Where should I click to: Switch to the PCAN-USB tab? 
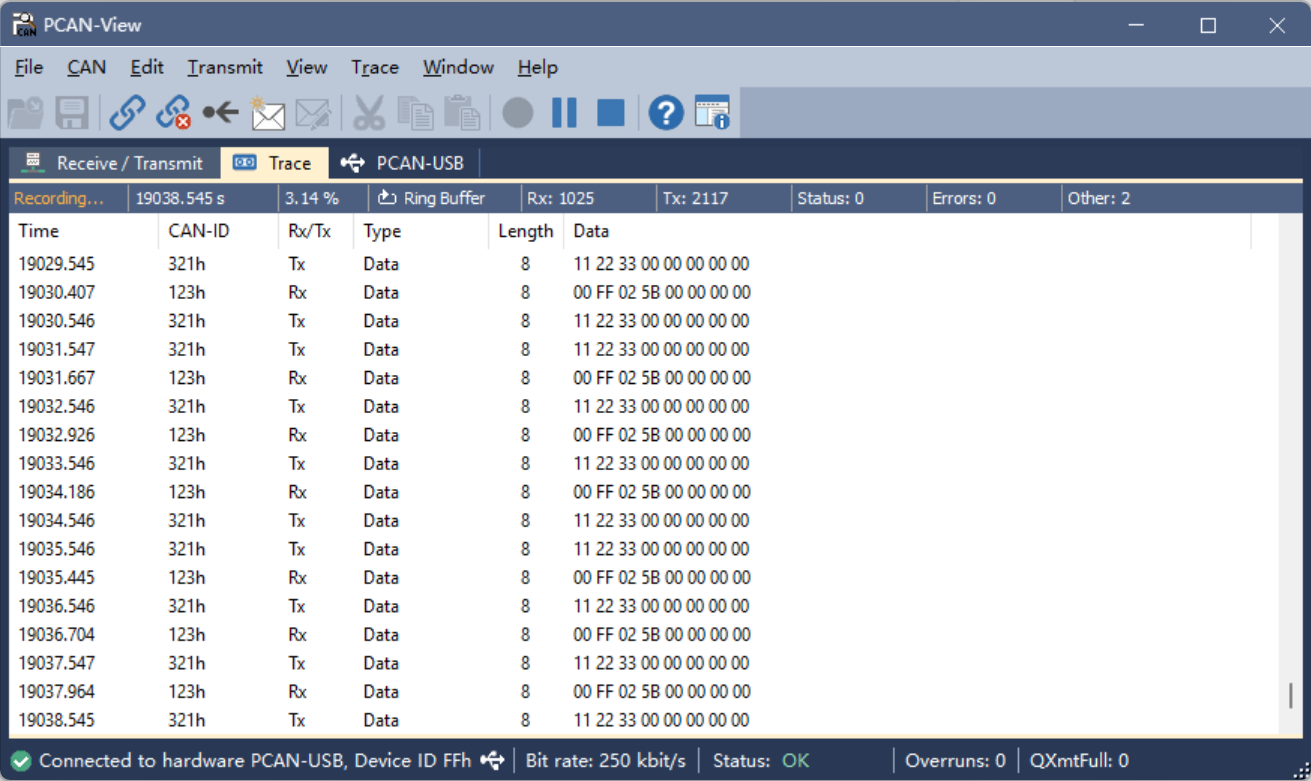tap(402, 163)
